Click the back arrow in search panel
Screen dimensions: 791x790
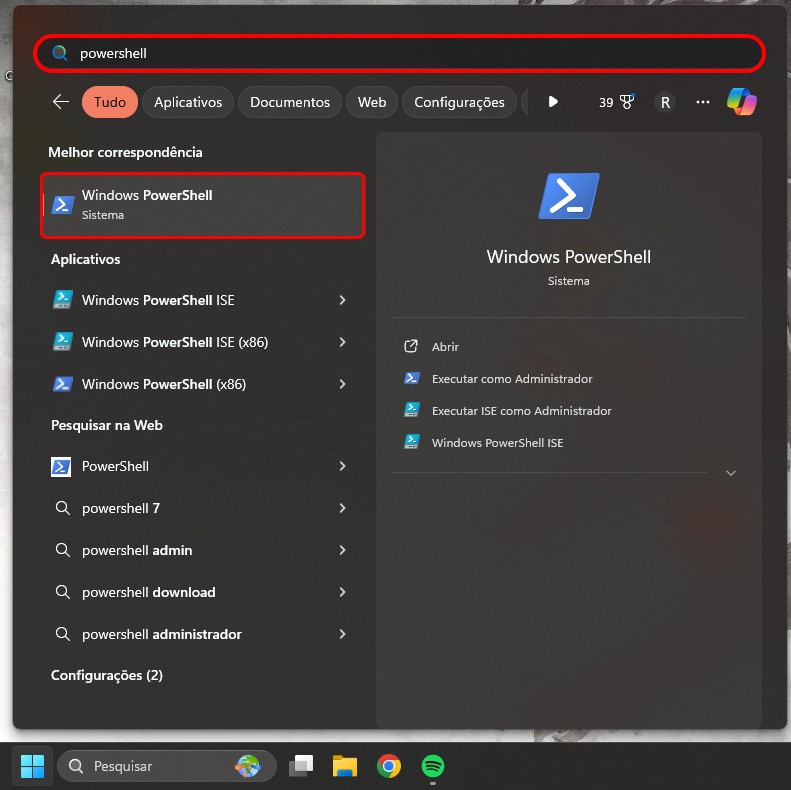pyautogui.click(x=61, y=102)
